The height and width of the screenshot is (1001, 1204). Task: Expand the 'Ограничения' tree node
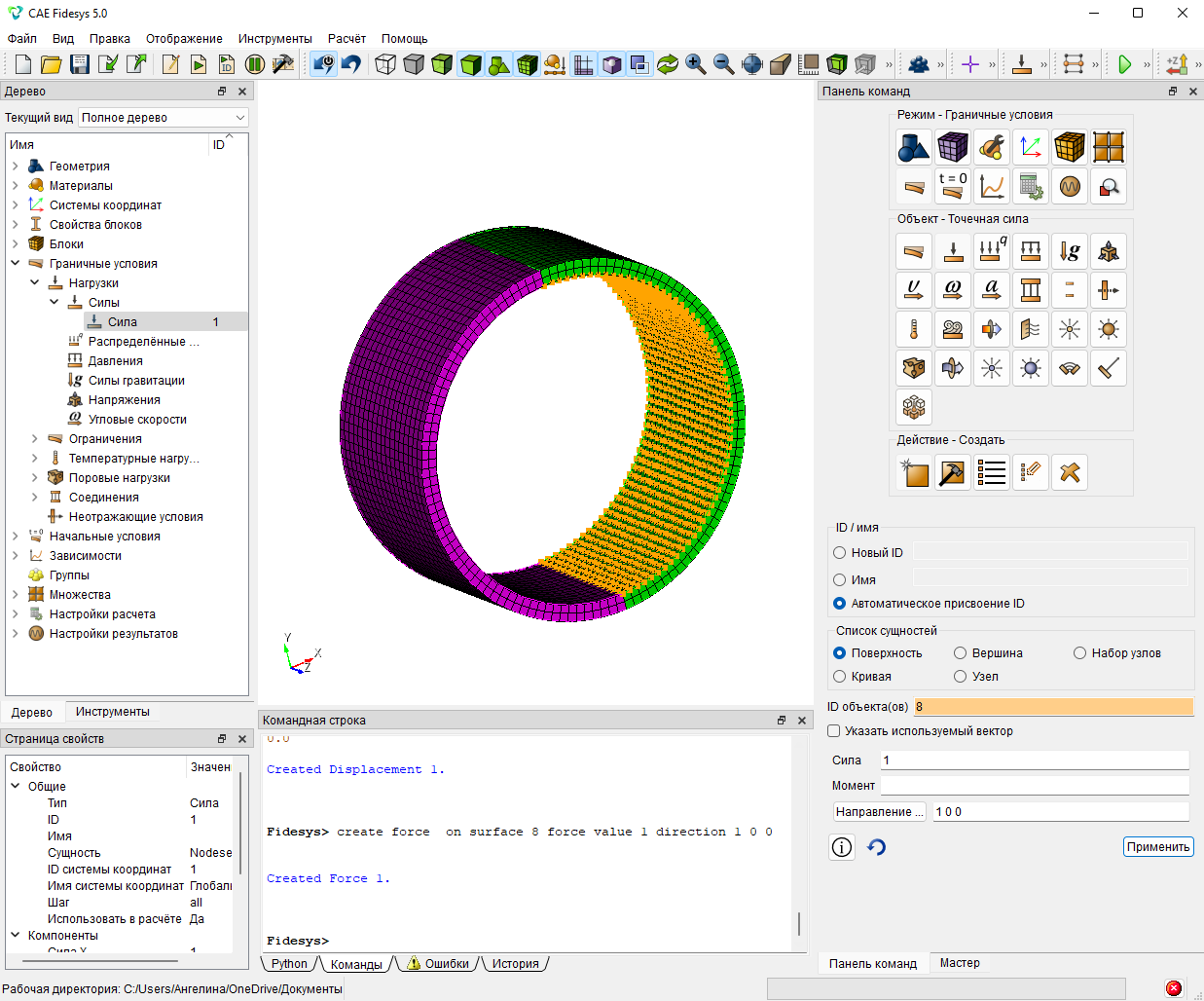(x=35, y=439)
